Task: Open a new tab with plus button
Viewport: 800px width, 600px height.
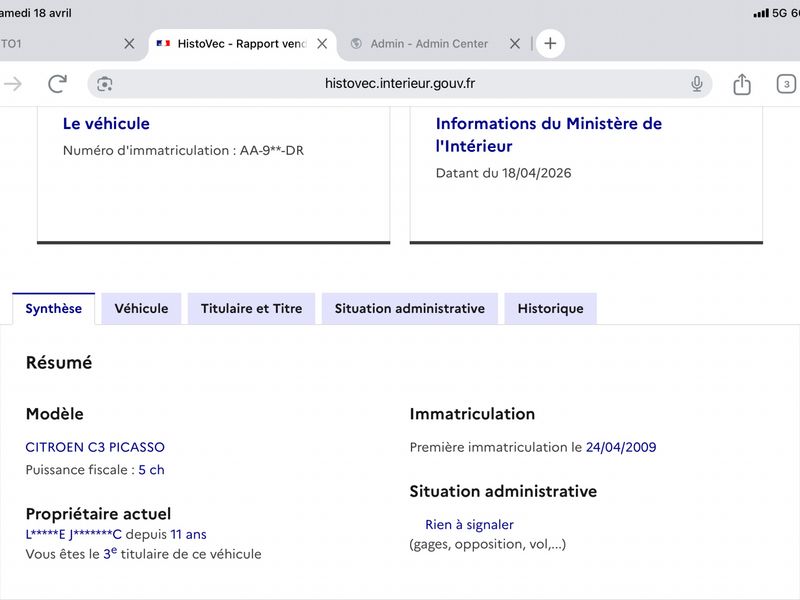Action: click(550, 43)
